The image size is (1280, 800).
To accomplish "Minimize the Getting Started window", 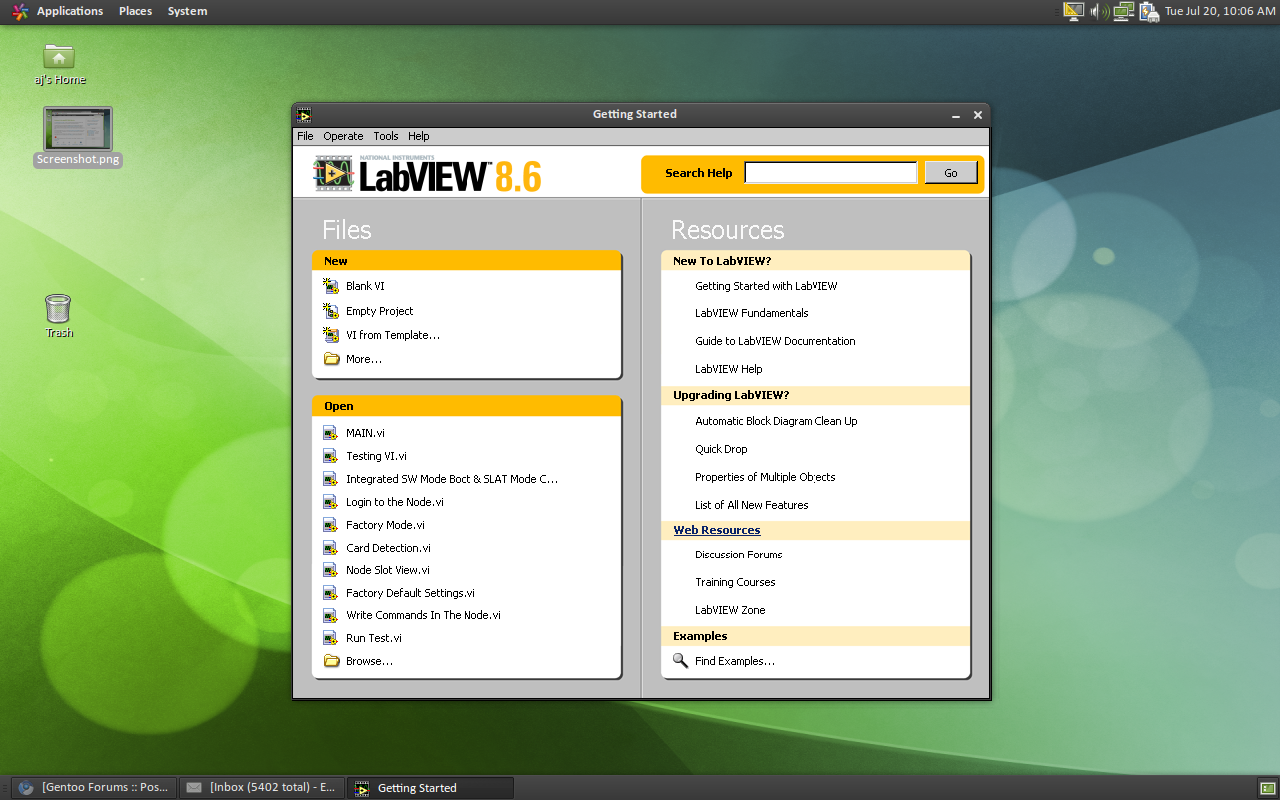I will tap(956, 115).
